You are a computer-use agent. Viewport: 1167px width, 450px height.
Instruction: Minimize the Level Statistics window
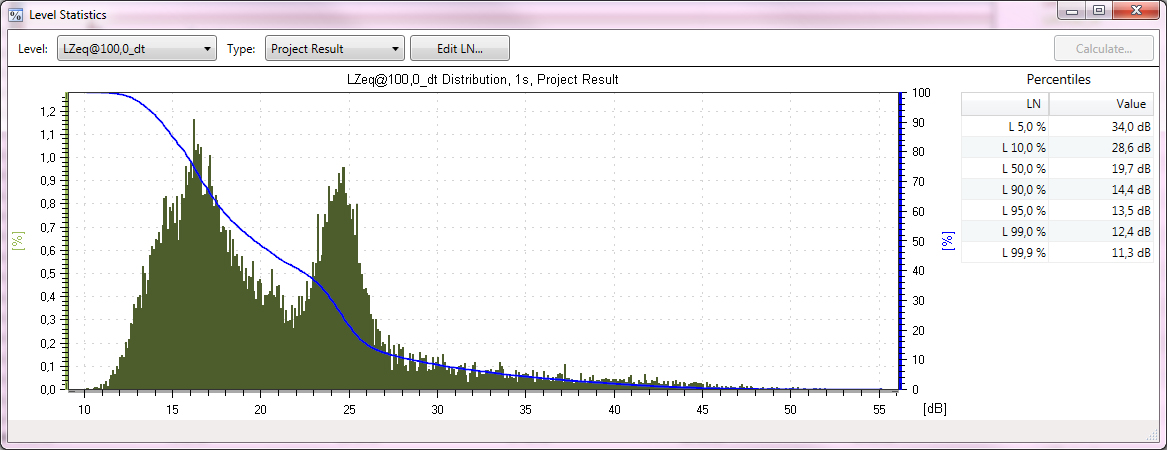coord(1074,11)
